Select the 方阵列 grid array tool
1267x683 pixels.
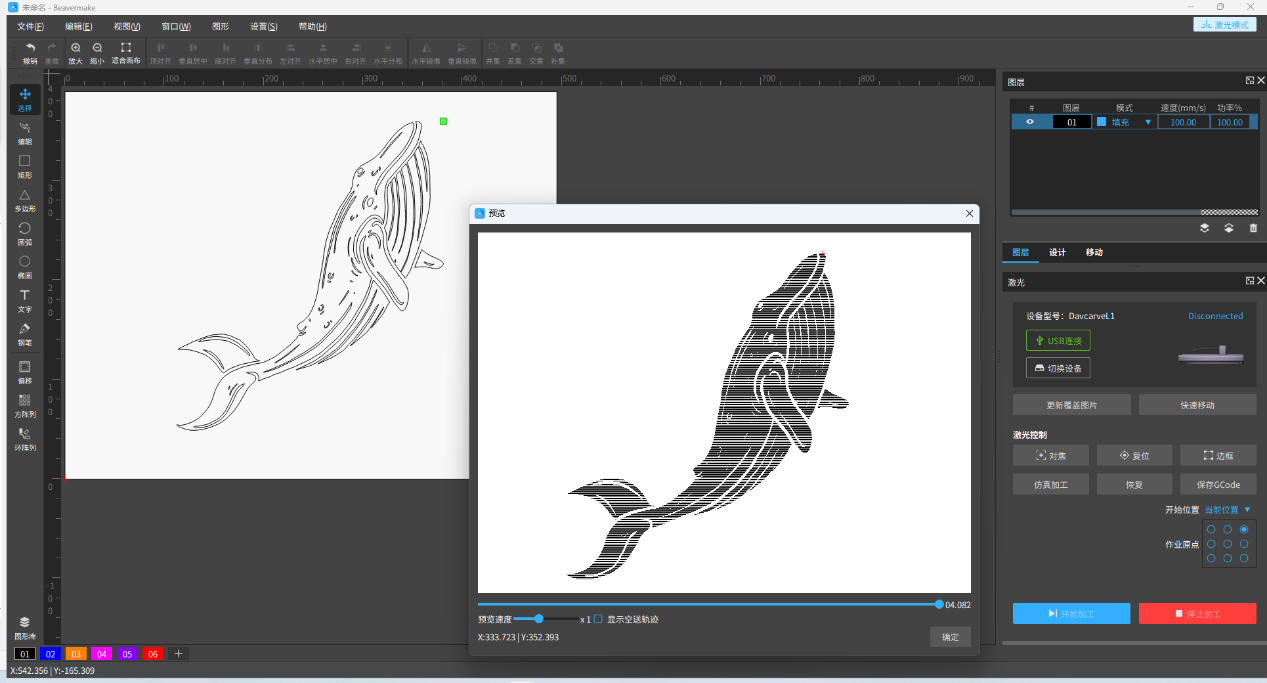coord(25,405)
